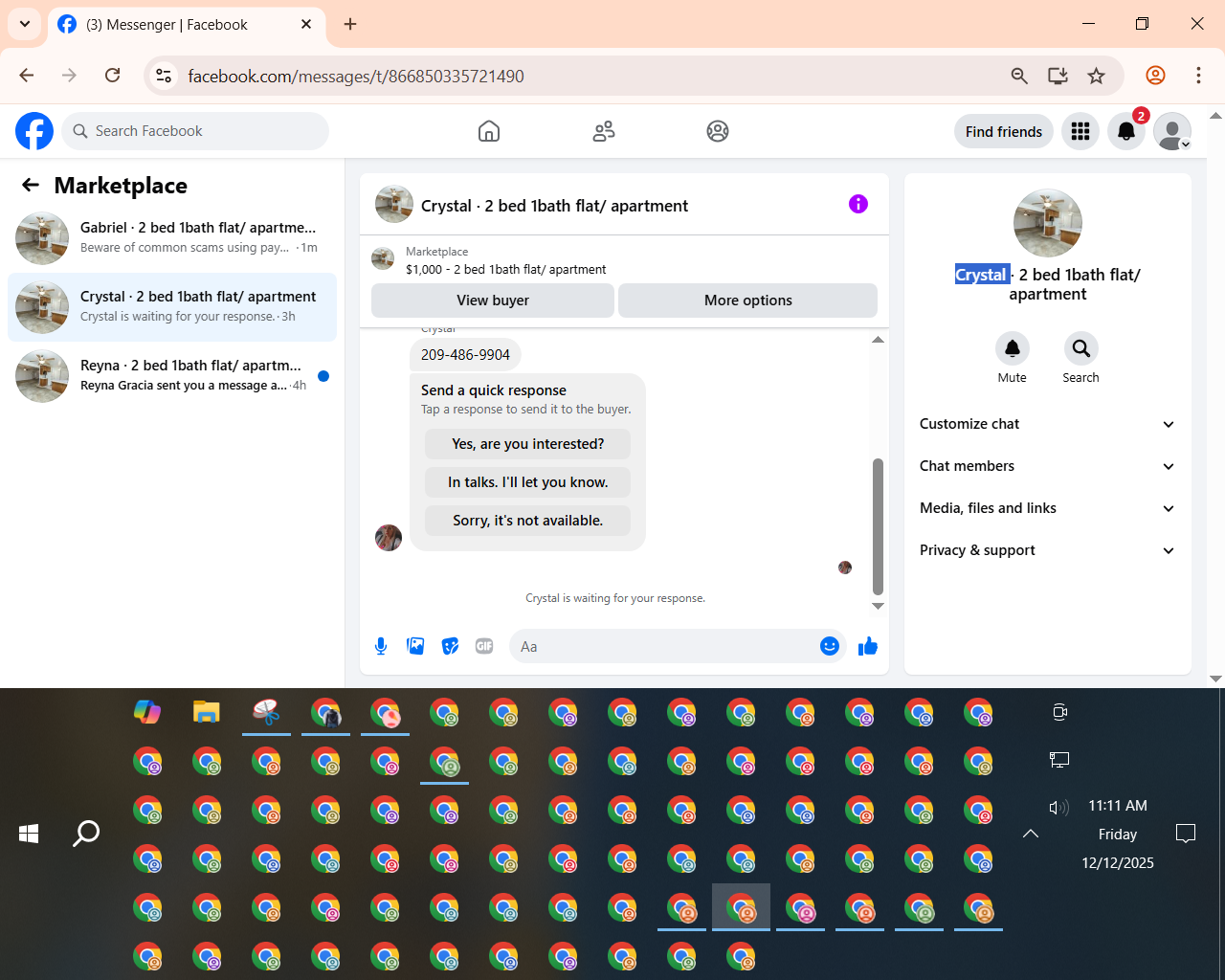Image resolution: width=1225 pixels, height=980 pixels.
Task: Open the Groups icon in top navigation
Action: tap(718, 131)
